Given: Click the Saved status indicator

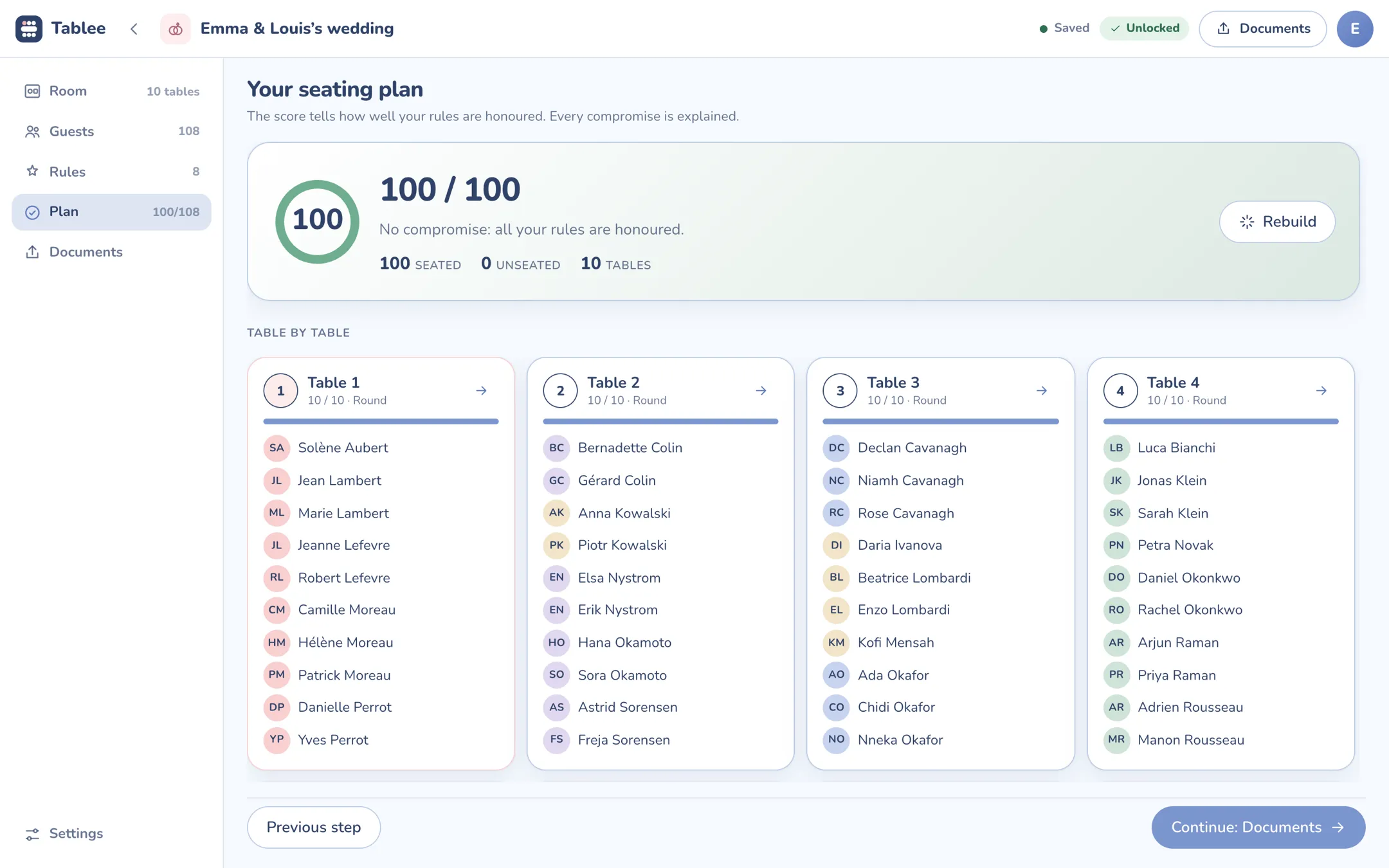Looking at the screenshot, I should [x=1064, y=28].
